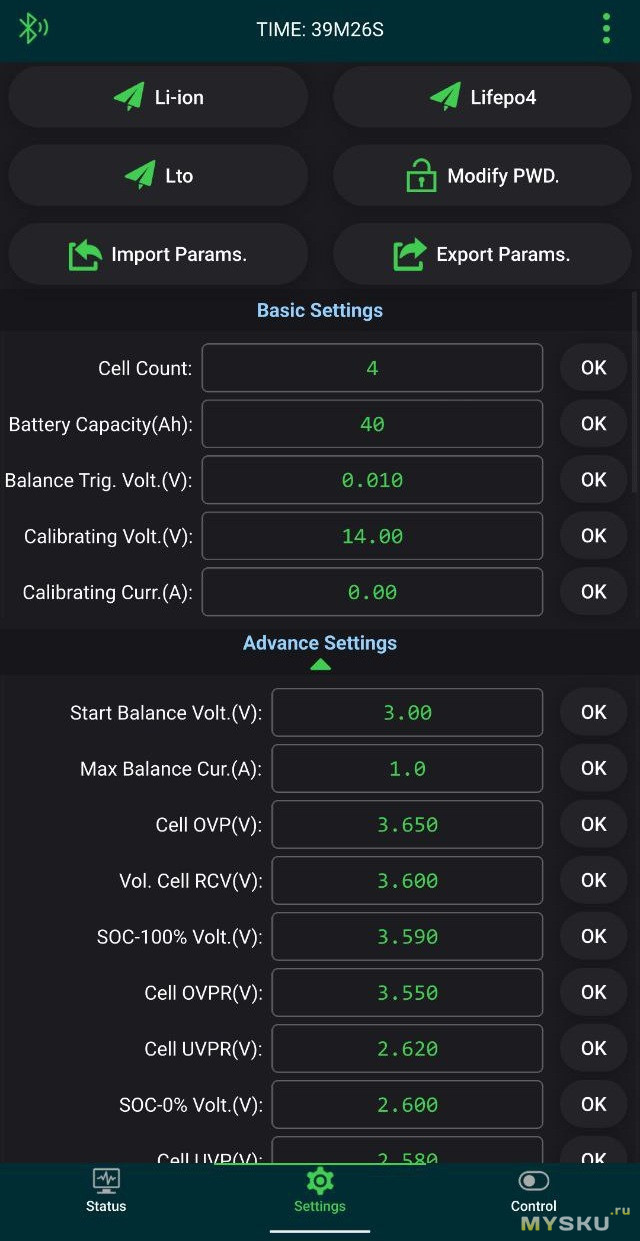Open the three-dot overflow menu
This screenshot has width=640, height=1241.
[x=606, y=29]
